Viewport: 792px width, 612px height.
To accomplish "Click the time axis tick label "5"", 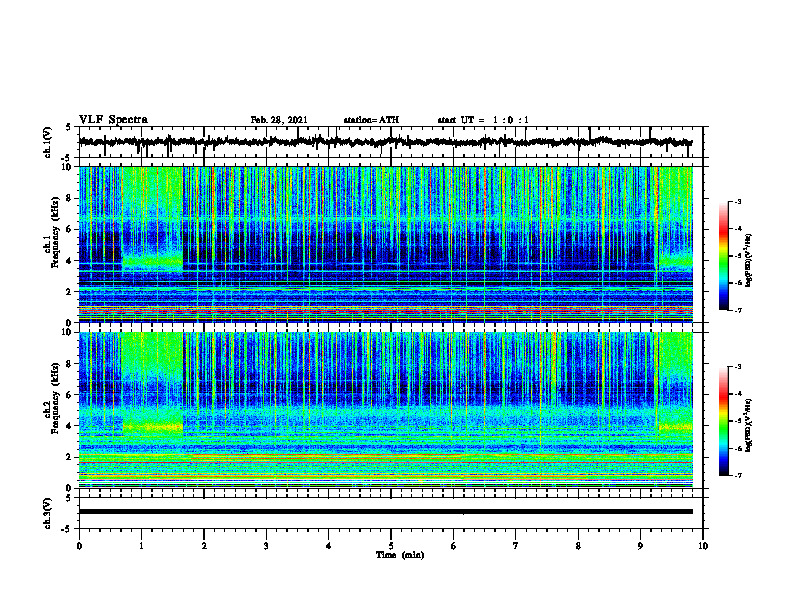I will 391,546.
